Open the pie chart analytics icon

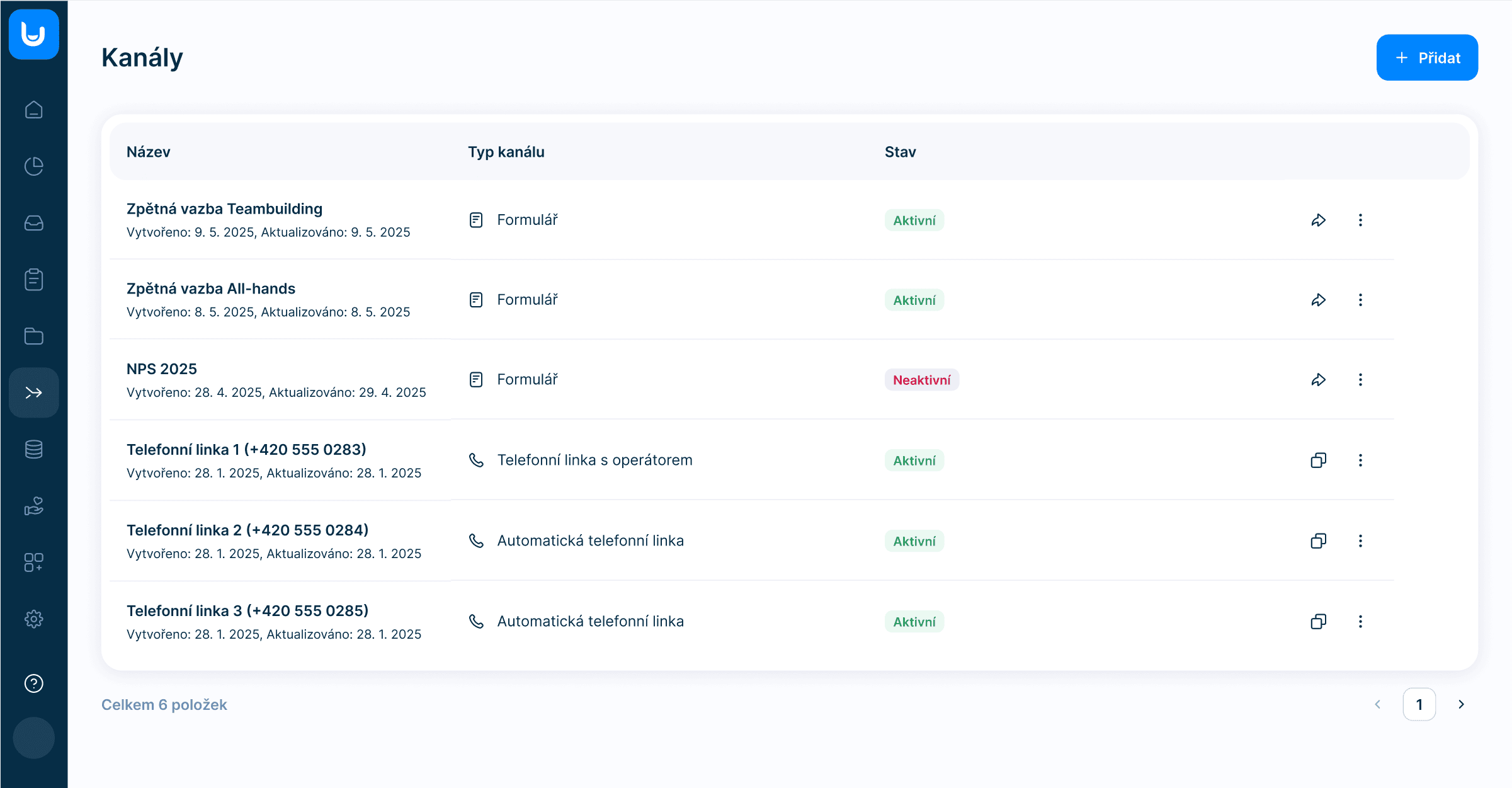[34, 166]
